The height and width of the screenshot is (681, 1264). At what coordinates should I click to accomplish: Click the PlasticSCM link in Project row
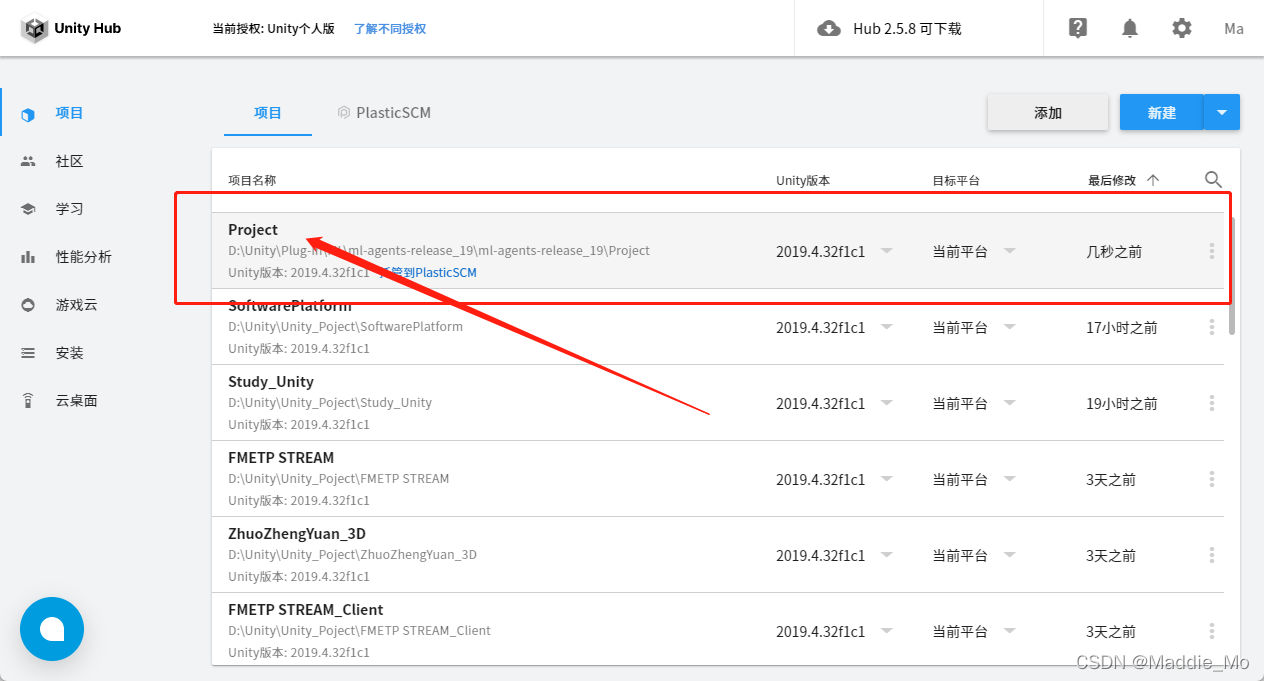428,272
